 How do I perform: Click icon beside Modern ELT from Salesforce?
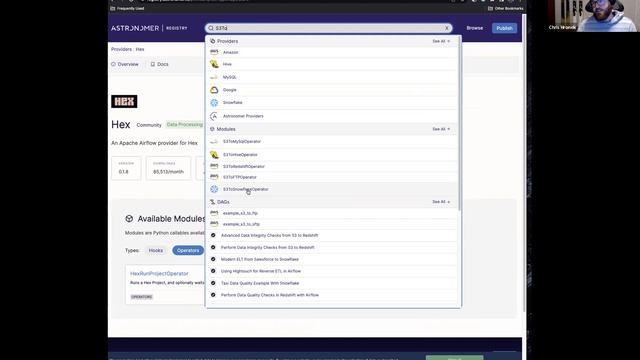point(213,259)
